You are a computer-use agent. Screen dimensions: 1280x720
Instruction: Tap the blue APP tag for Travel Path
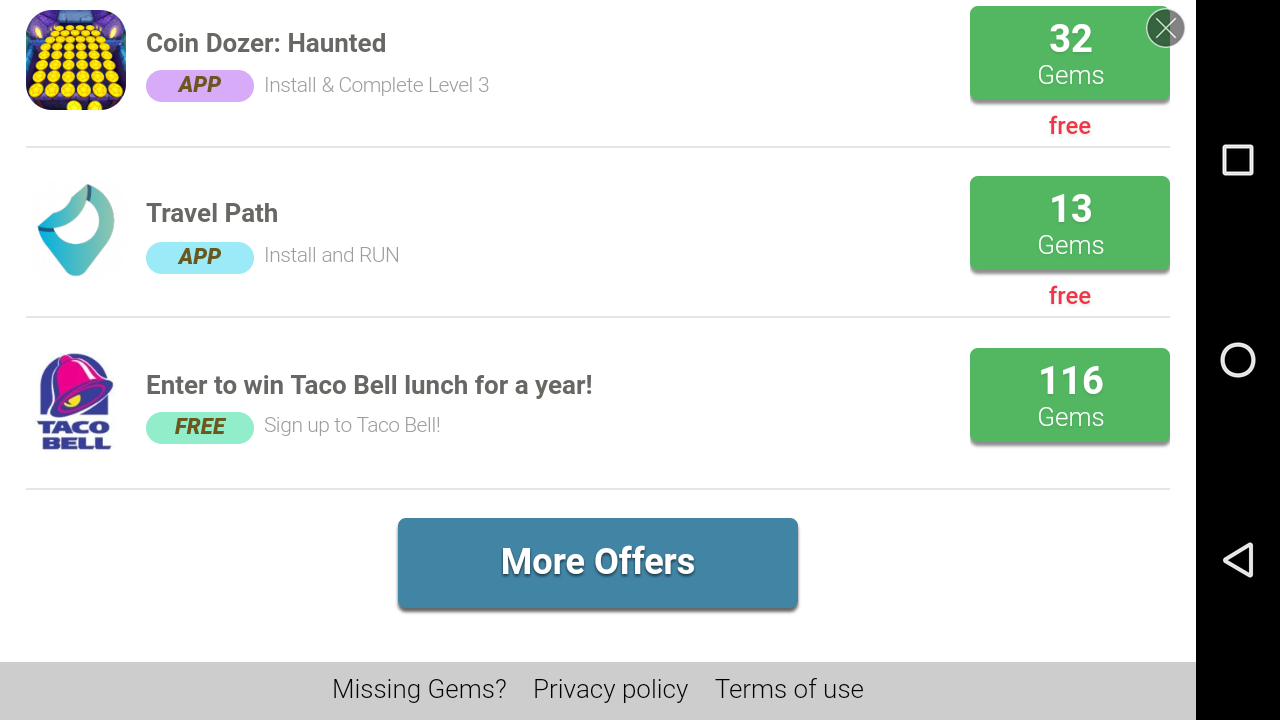[200, 257]
